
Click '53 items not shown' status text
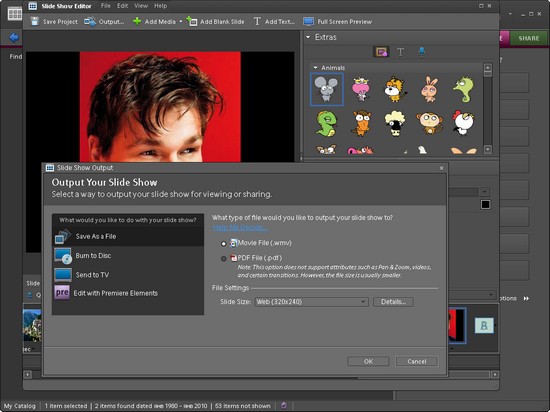[242, 406]
